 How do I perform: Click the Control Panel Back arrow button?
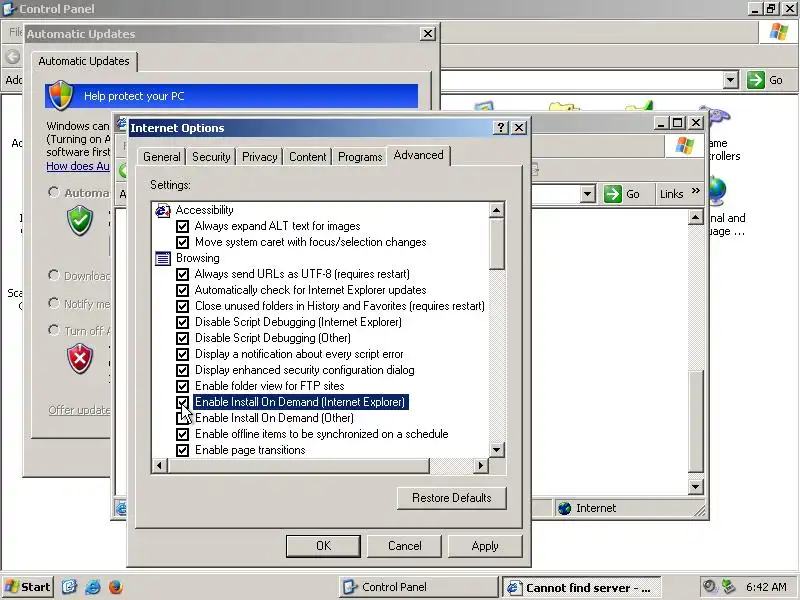[x=13, y=56]
